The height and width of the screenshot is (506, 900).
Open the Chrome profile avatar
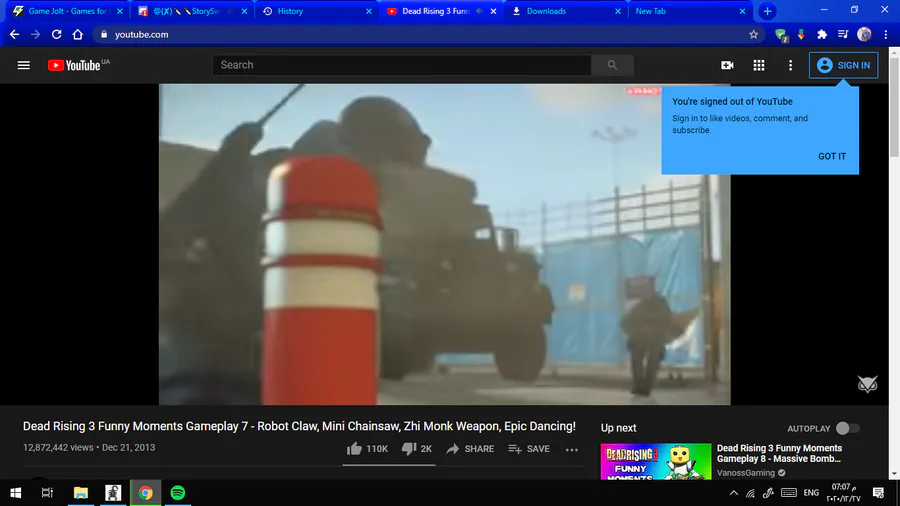864,34
